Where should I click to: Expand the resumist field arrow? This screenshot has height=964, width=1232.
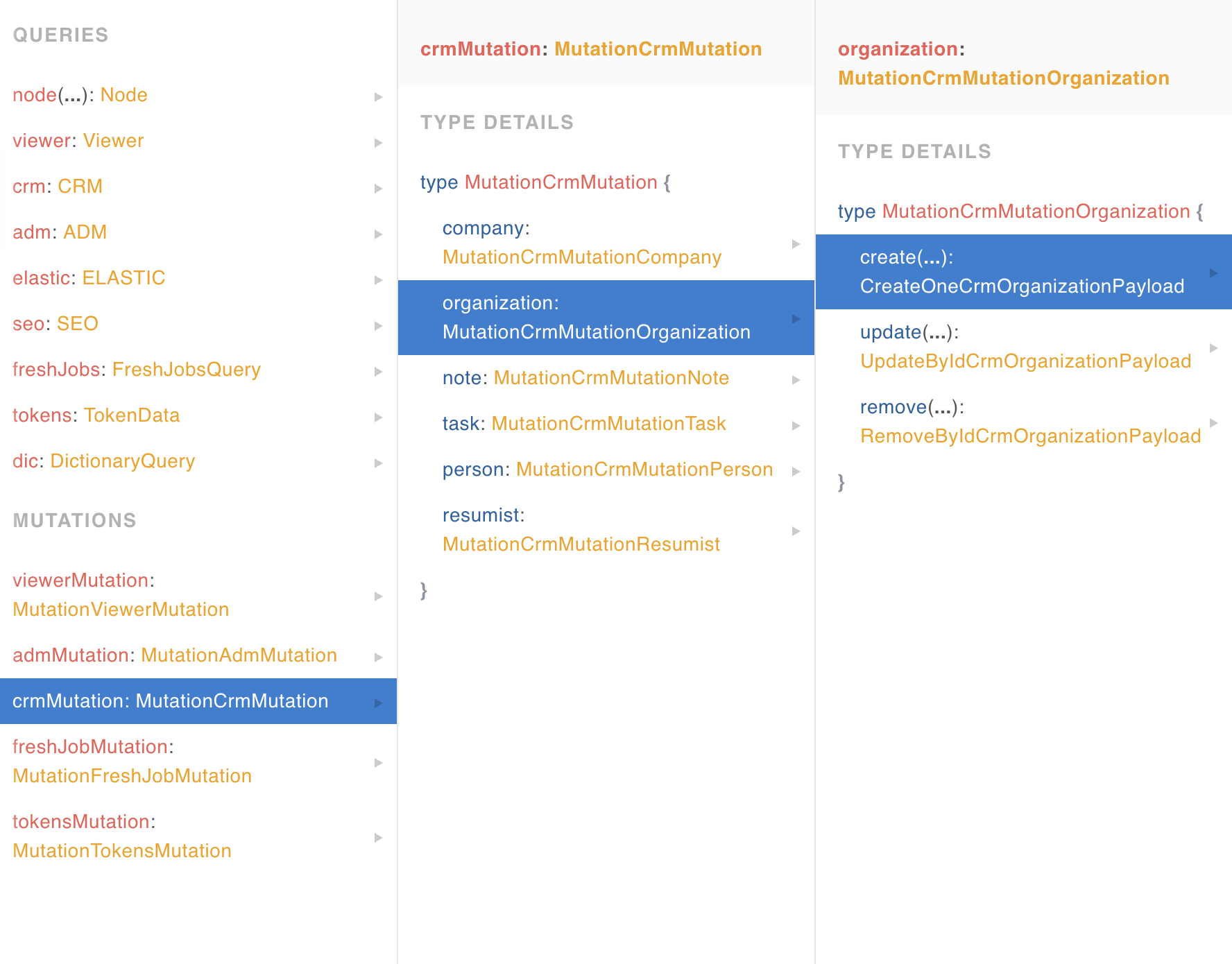(796, 531)
